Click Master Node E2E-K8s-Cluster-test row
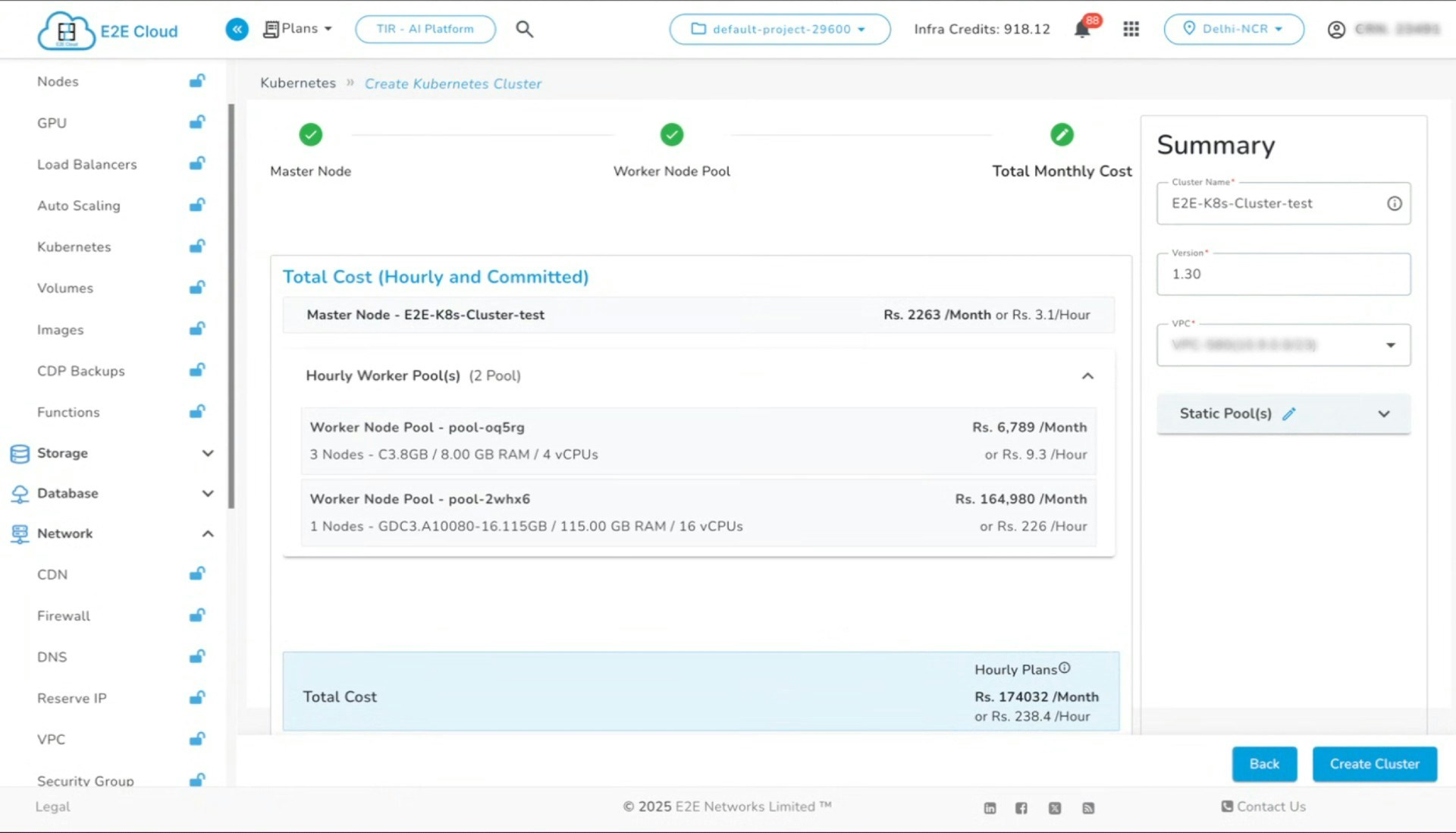Viewport: 1456px width, 833px height. coord(698,315)
